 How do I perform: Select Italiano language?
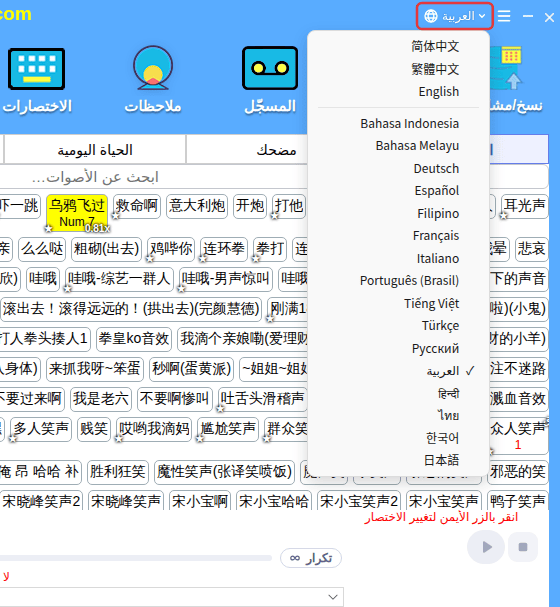438,259
